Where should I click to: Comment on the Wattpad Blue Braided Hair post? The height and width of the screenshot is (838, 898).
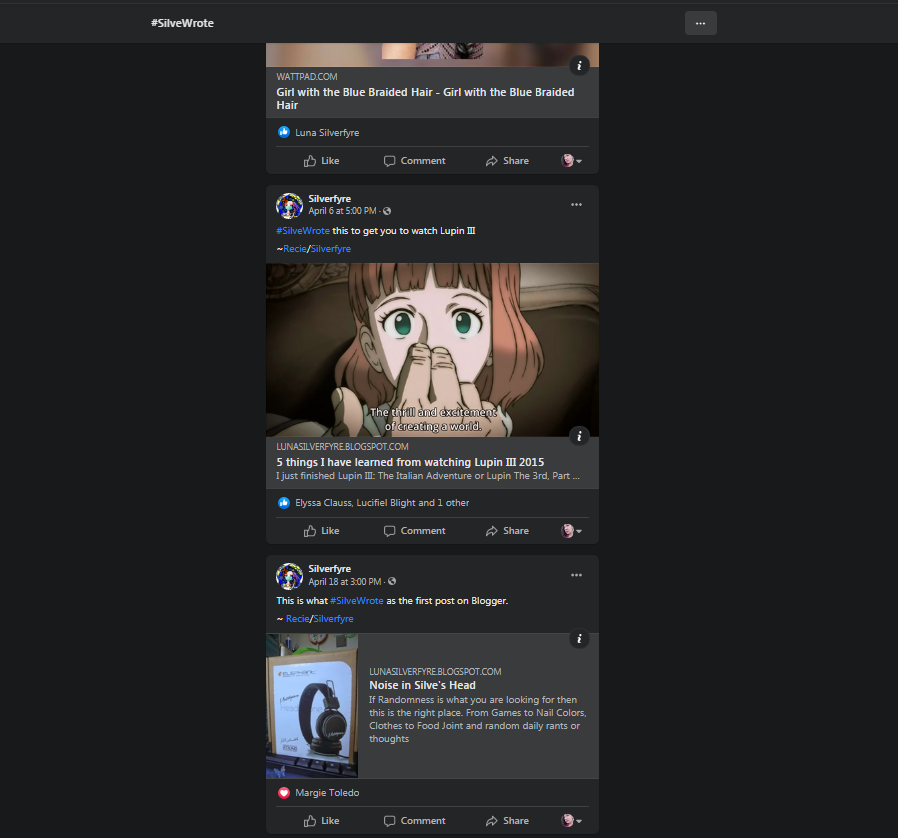point(414,161)
